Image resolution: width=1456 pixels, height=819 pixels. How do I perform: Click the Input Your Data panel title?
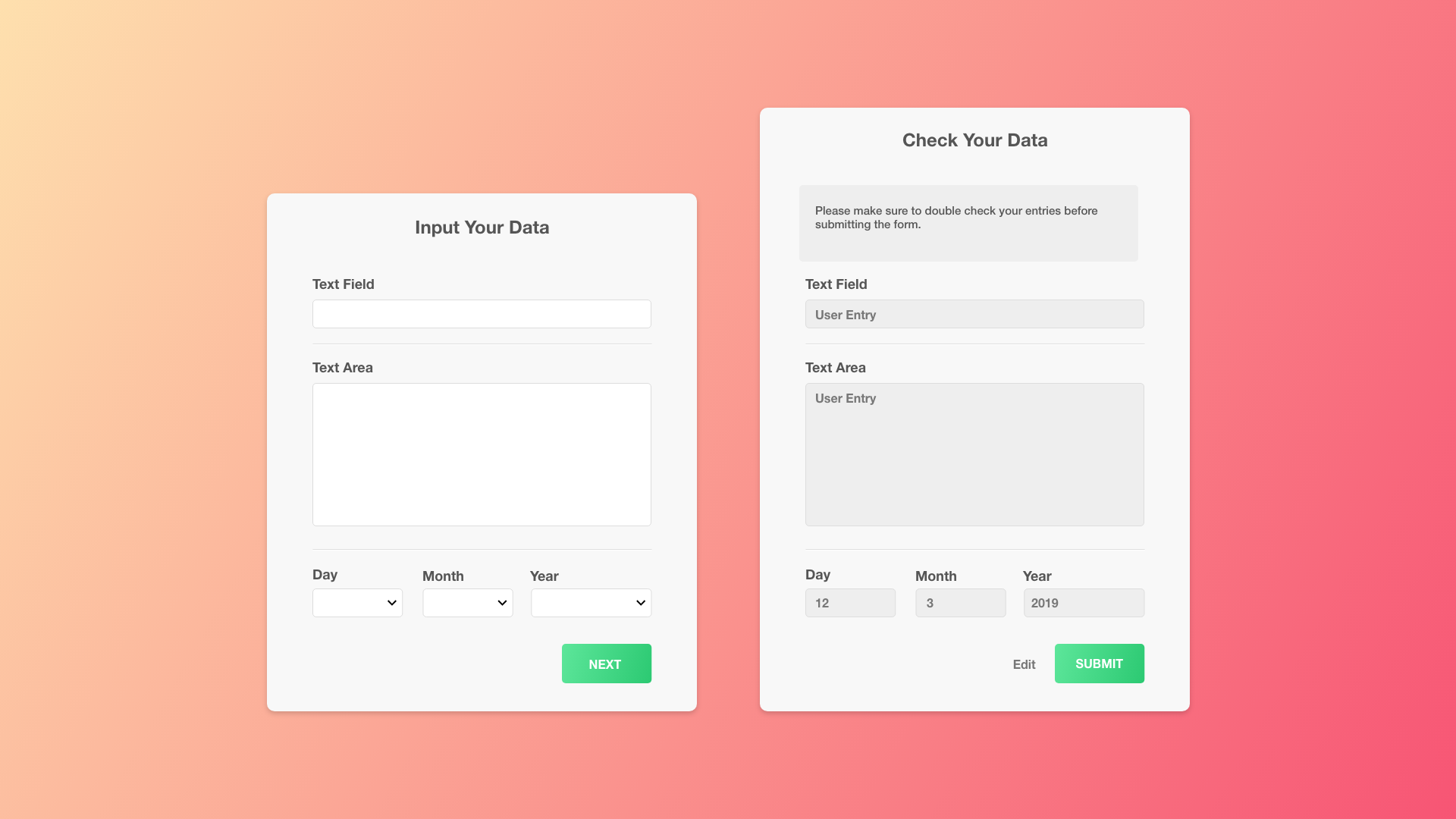(x=481, y=228)
